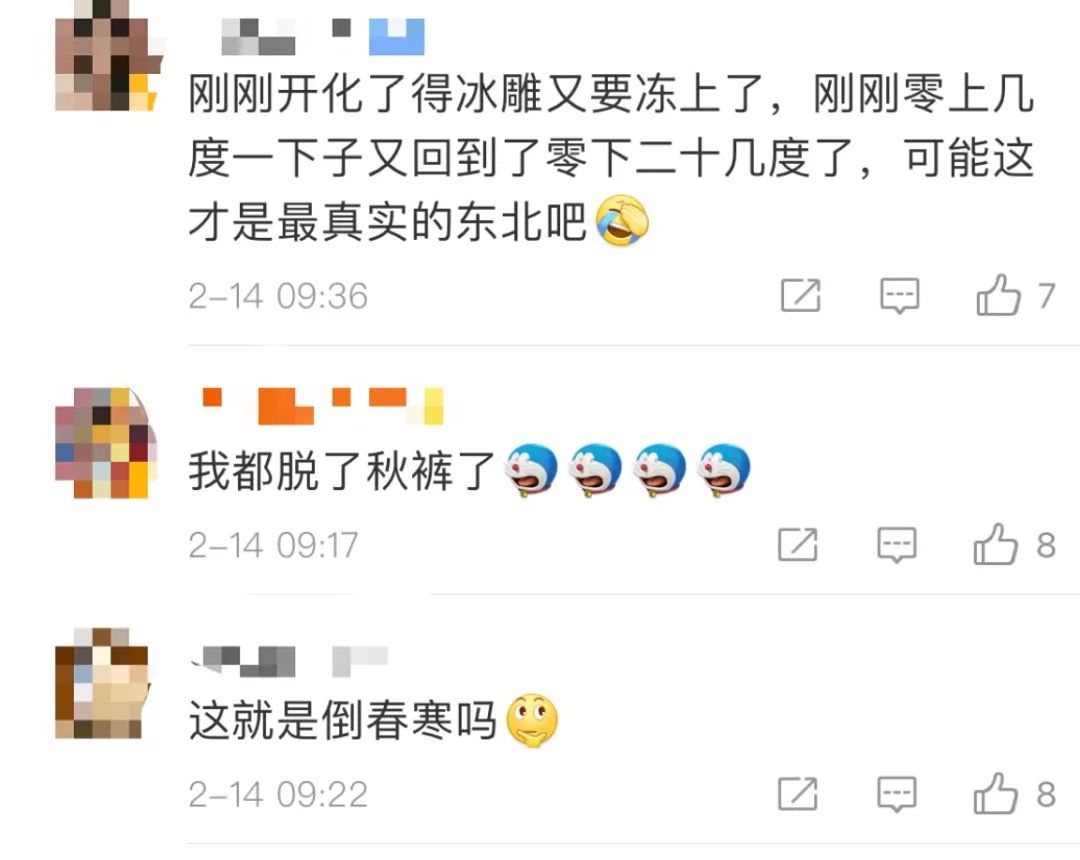Open the first commenter's username

point(322,36)
